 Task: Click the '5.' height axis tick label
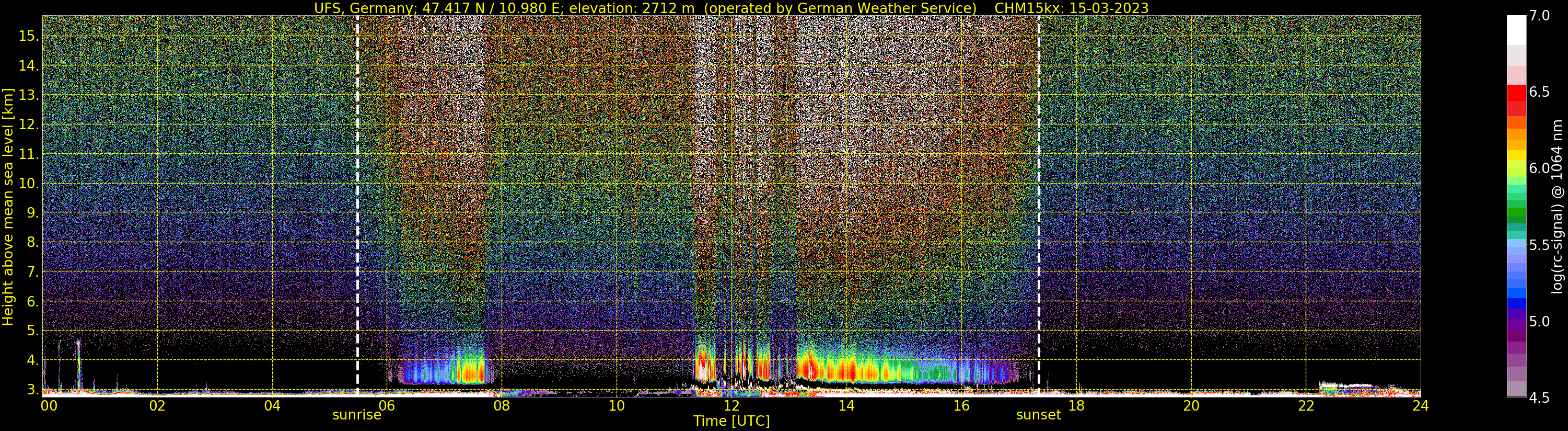coord(33,331)
